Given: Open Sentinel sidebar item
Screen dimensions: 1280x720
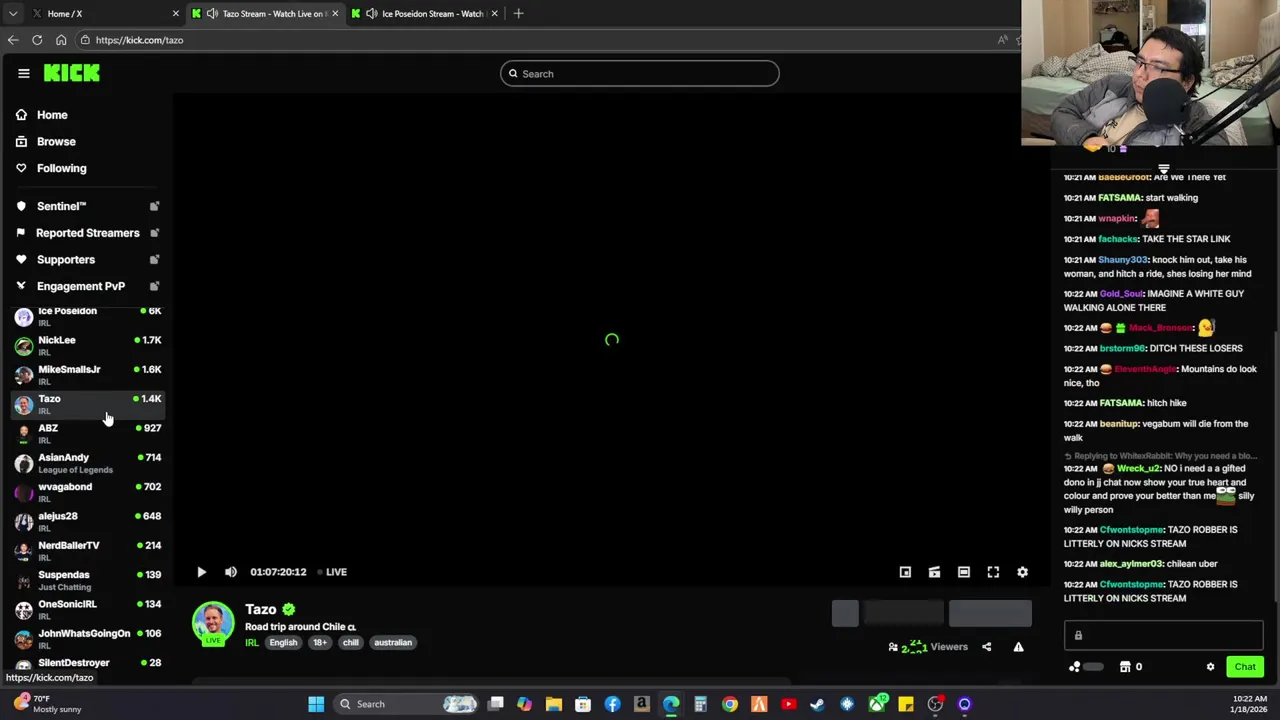Looking at the screenshot, I should click(x=61, y=206).
